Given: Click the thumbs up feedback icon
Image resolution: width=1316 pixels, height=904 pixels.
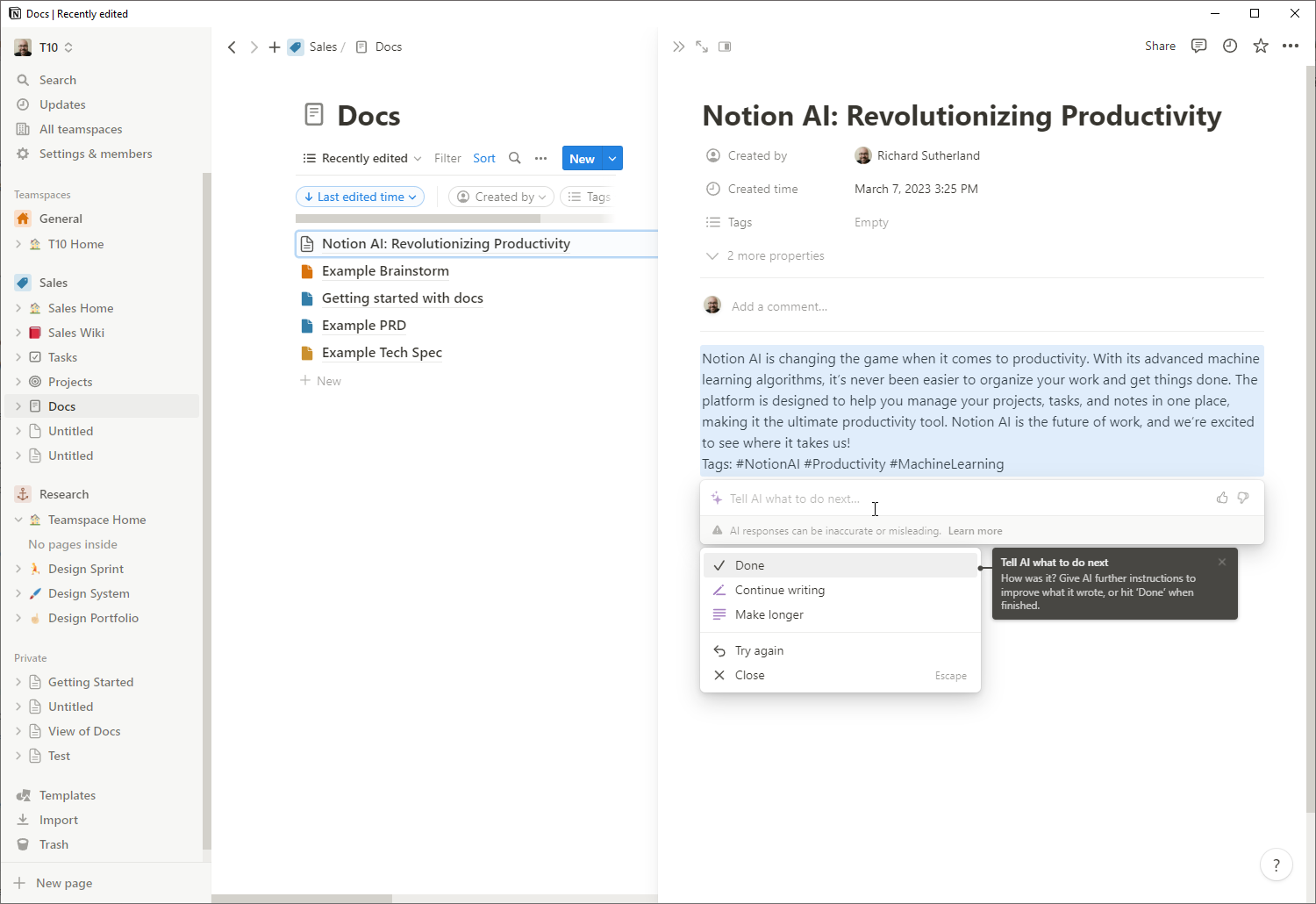Looking at the screenshot, I should tap(1222, 498).
